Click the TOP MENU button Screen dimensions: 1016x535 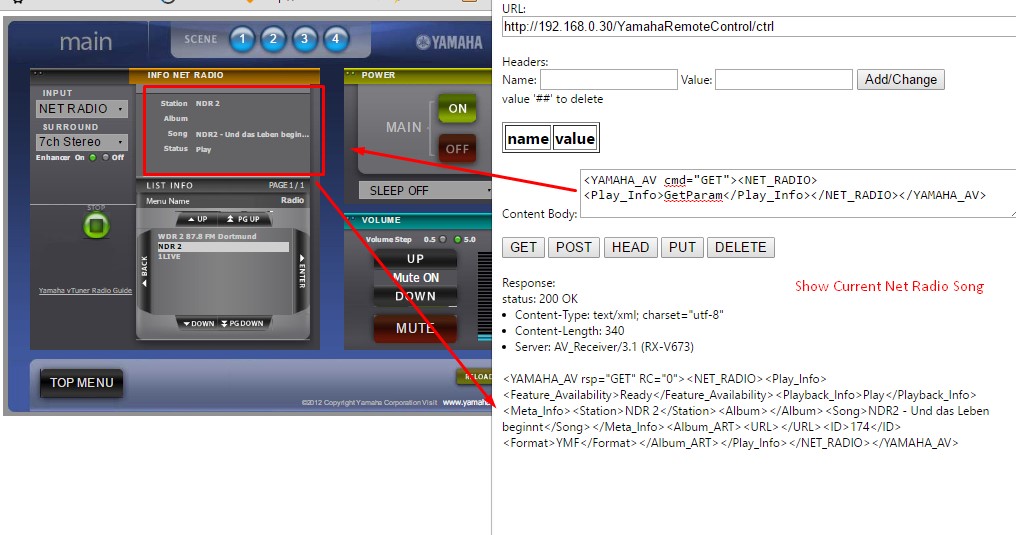point(82,383)
